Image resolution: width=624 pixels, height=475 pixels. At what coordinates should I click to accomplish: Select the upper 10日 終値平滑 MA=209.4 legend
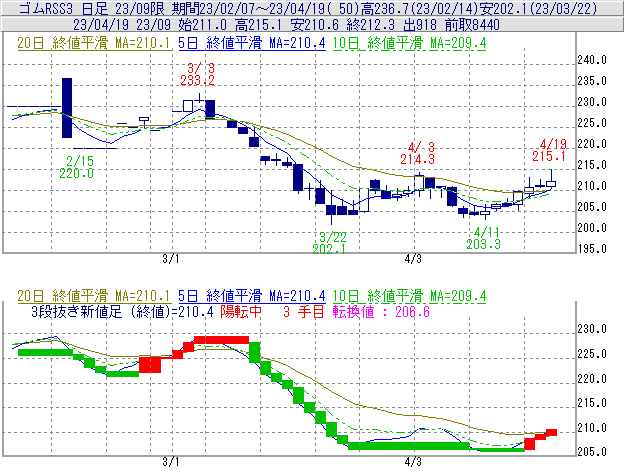(x=409, y=43)
